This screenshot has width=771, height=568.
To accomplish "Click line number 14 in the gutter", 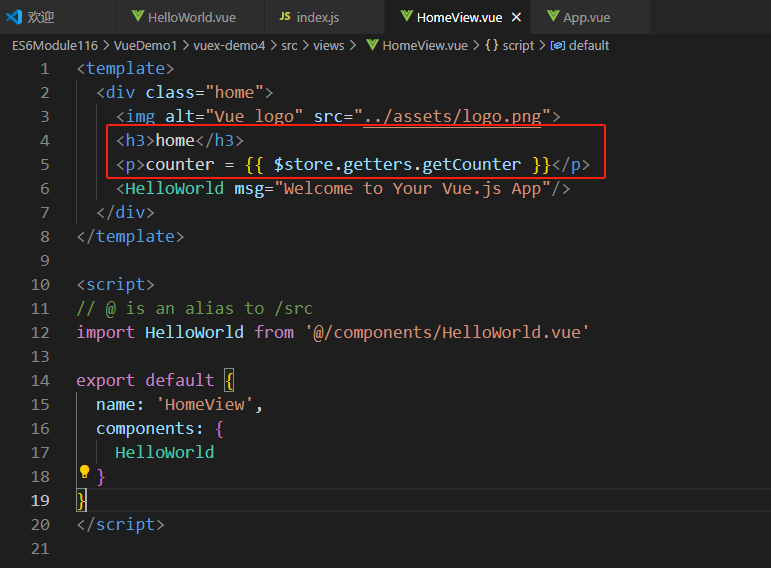I will (x=40, y=381).
